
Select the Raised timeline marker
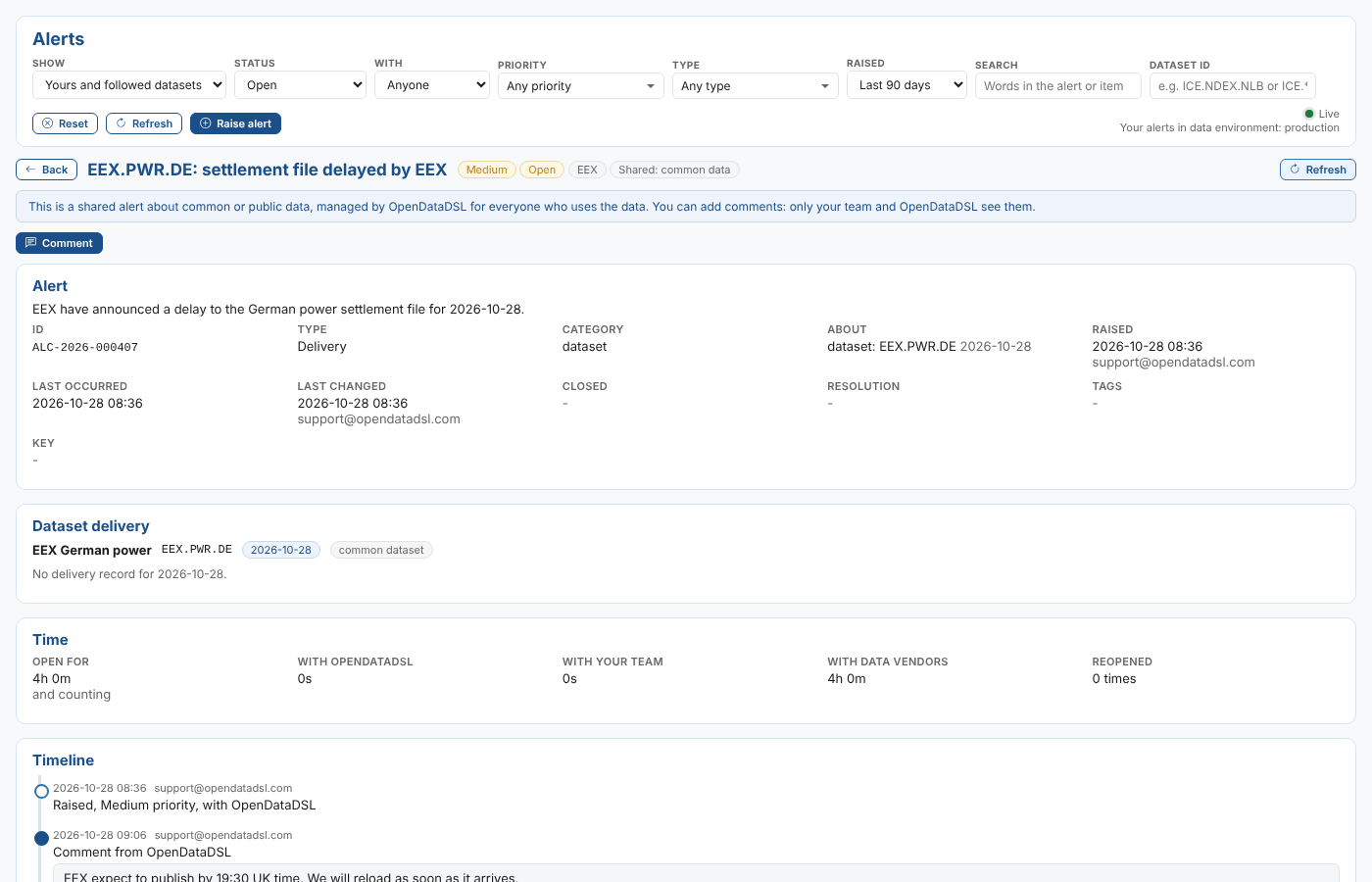(41, 791)
